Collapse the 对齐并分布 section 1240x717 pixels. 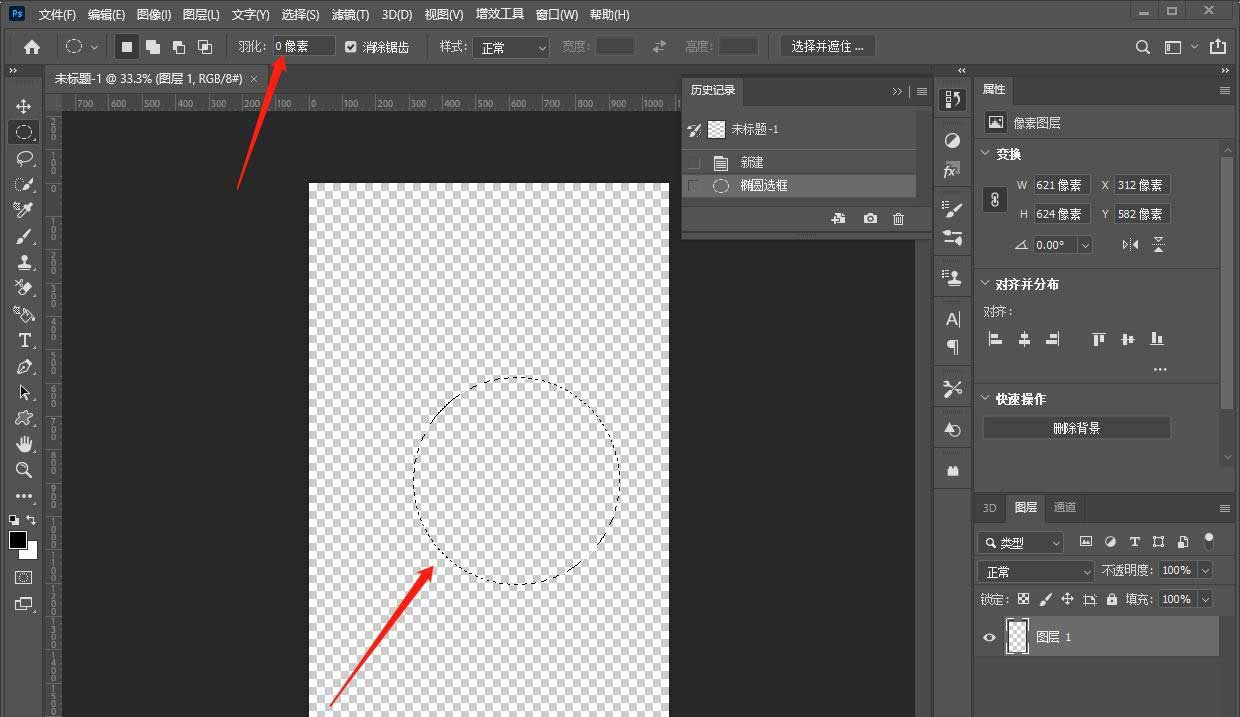tap(985, 284)
